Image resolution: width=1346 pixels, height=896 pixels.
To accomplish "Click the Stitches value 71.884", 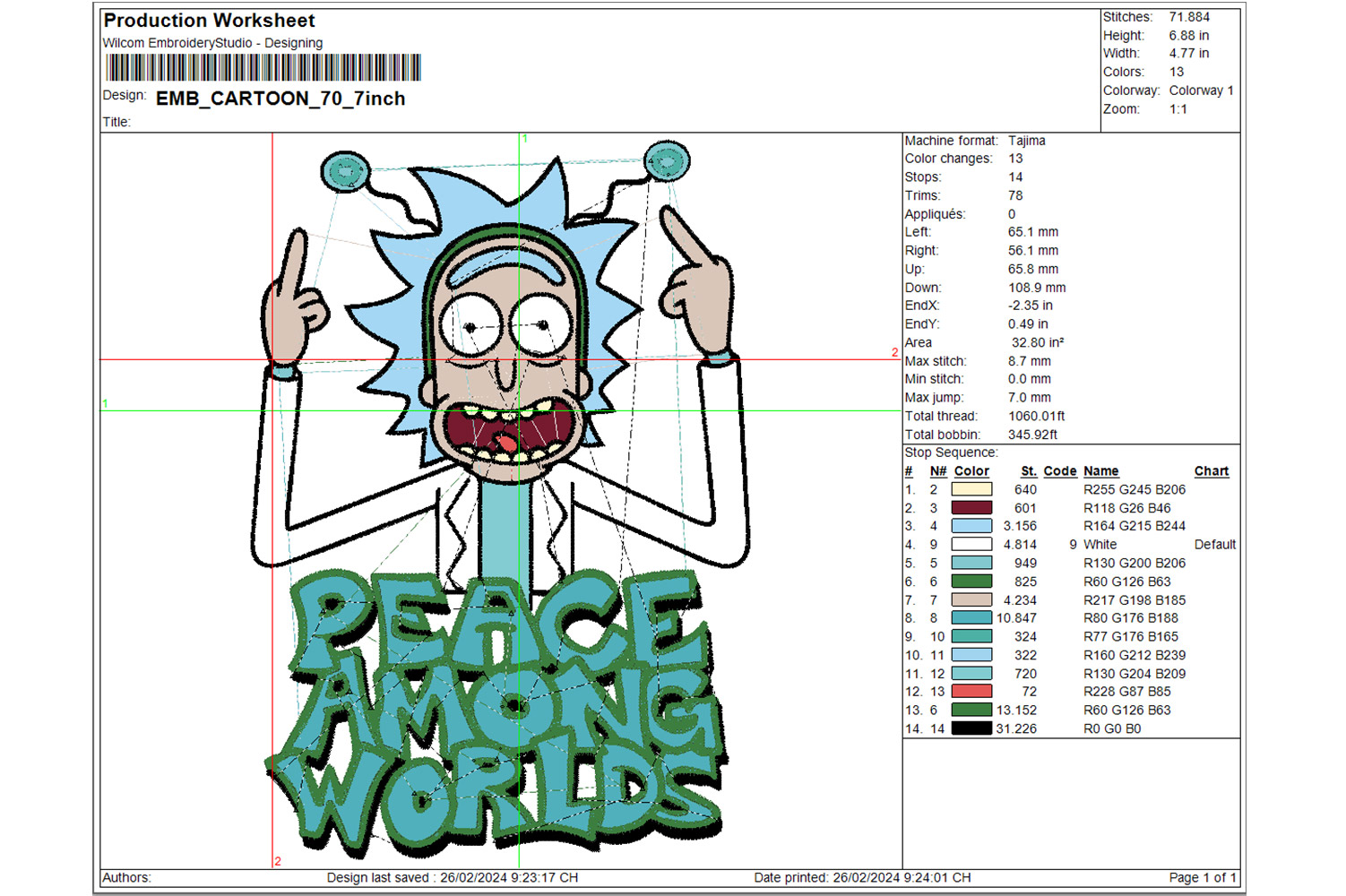I will point(1189,17).
